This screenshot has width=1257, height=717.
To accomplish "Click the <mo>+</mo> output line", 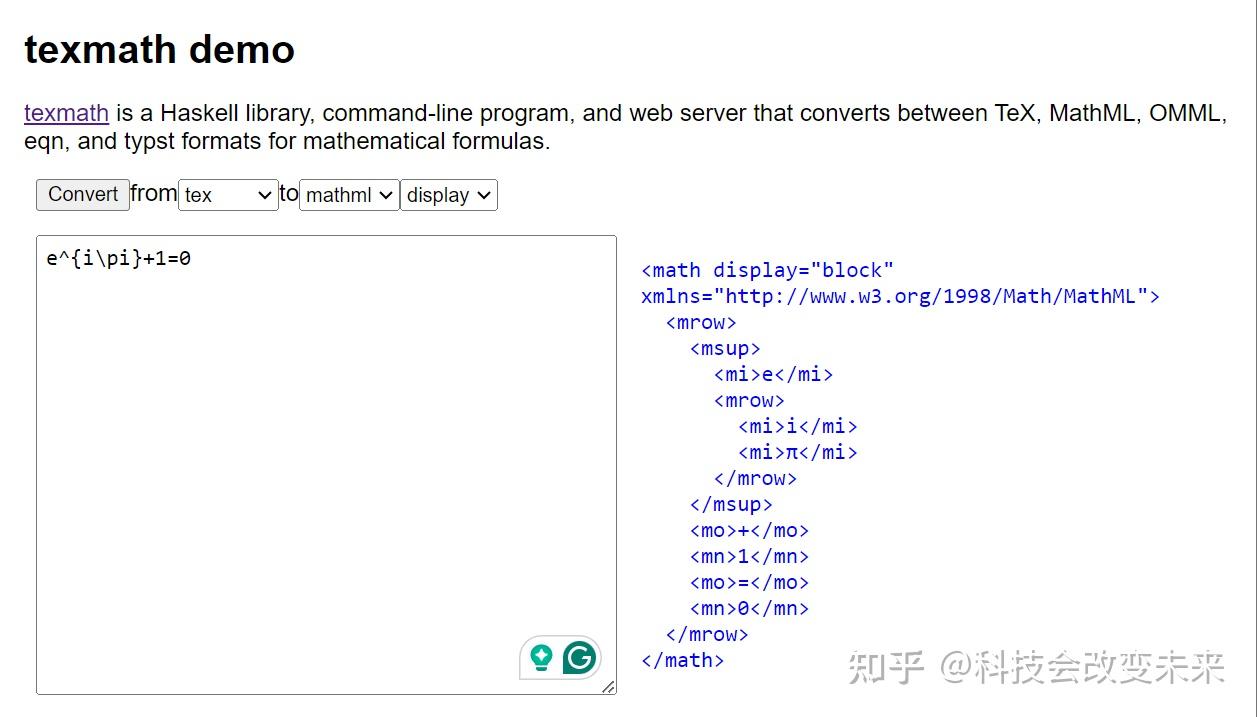I will [x=749, y=530].
